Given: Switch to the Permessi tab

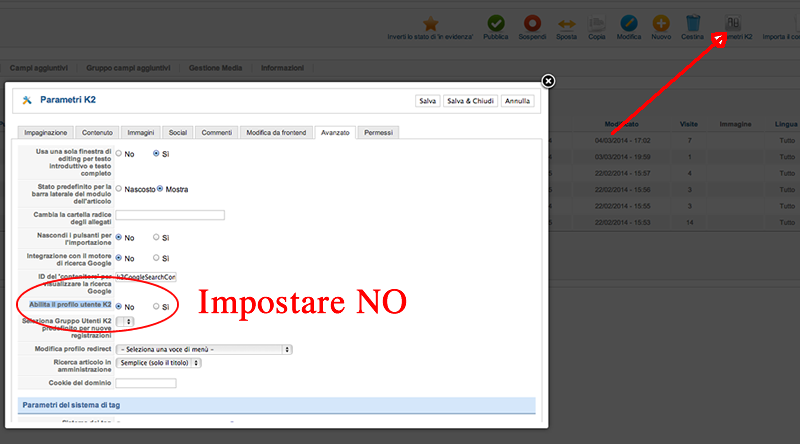Looking at the screenshot, I should (379, 133).
